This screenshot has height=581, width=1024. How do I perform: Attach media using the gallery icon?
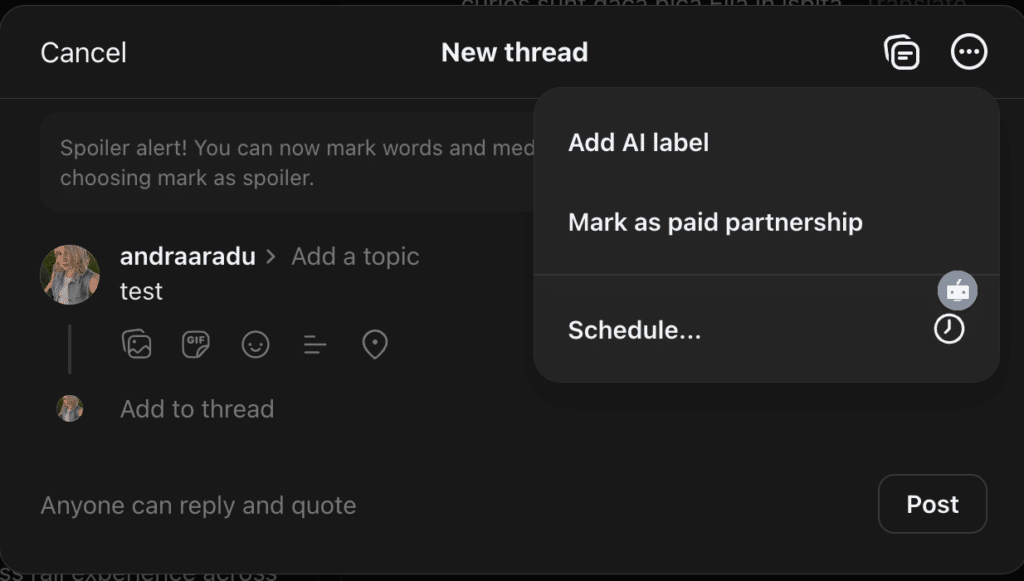pyautogui.click(x=137, y=344)
